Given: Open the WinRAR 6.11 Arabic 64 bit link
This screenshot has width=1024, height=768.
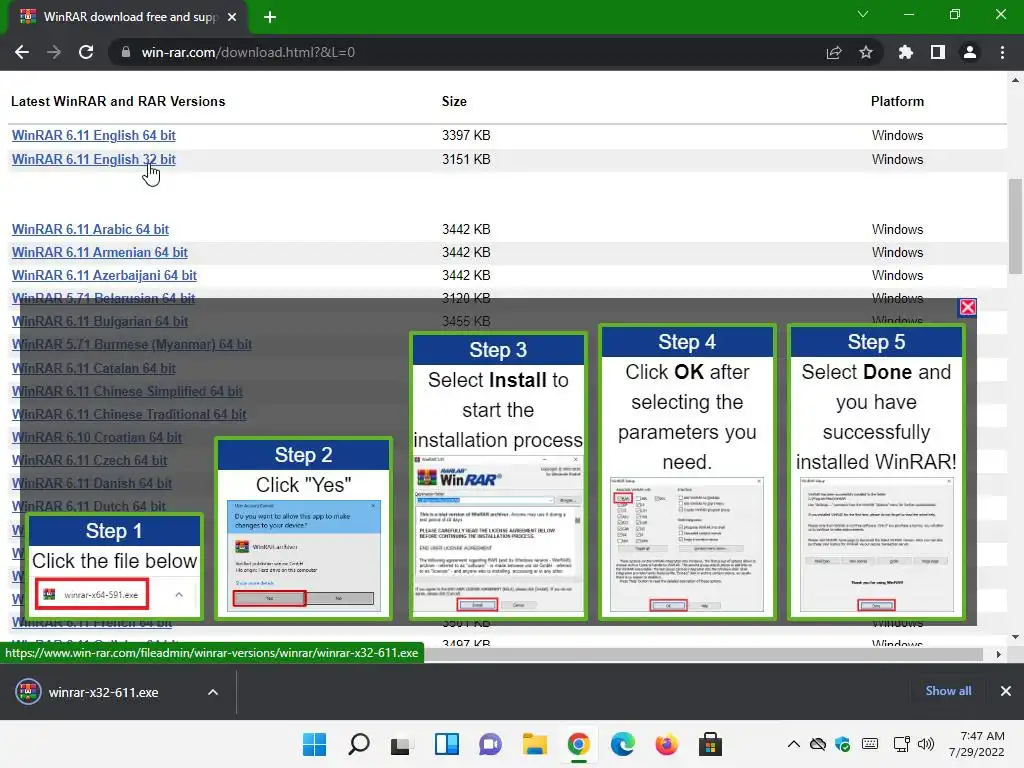Looking at the screenshot, I should point(90,229).
